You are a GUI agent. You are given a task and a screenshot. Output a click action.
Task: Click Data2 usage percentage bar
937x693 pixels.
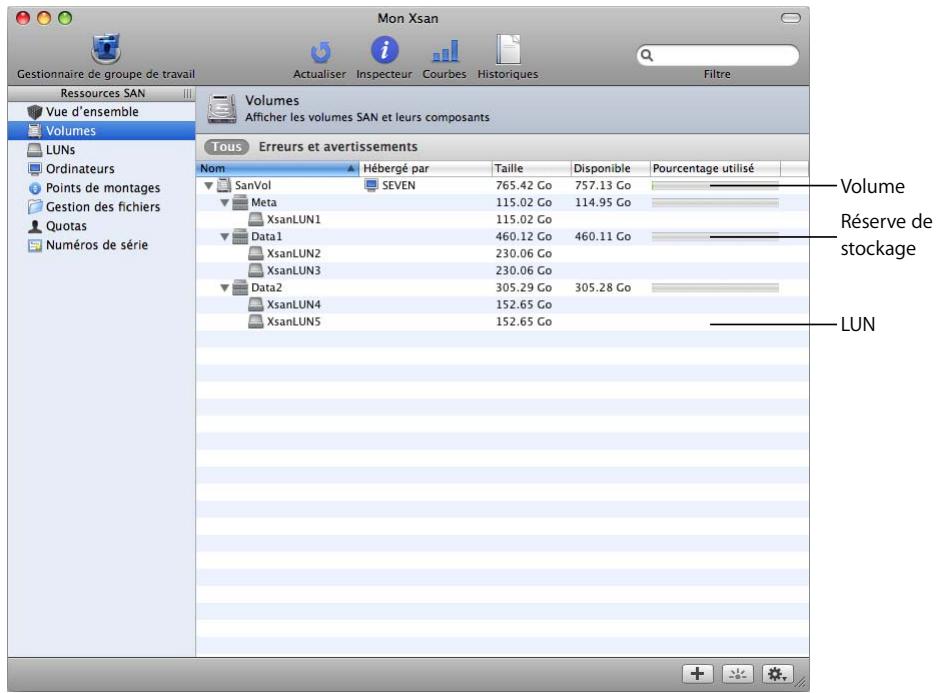click(715, 288)
